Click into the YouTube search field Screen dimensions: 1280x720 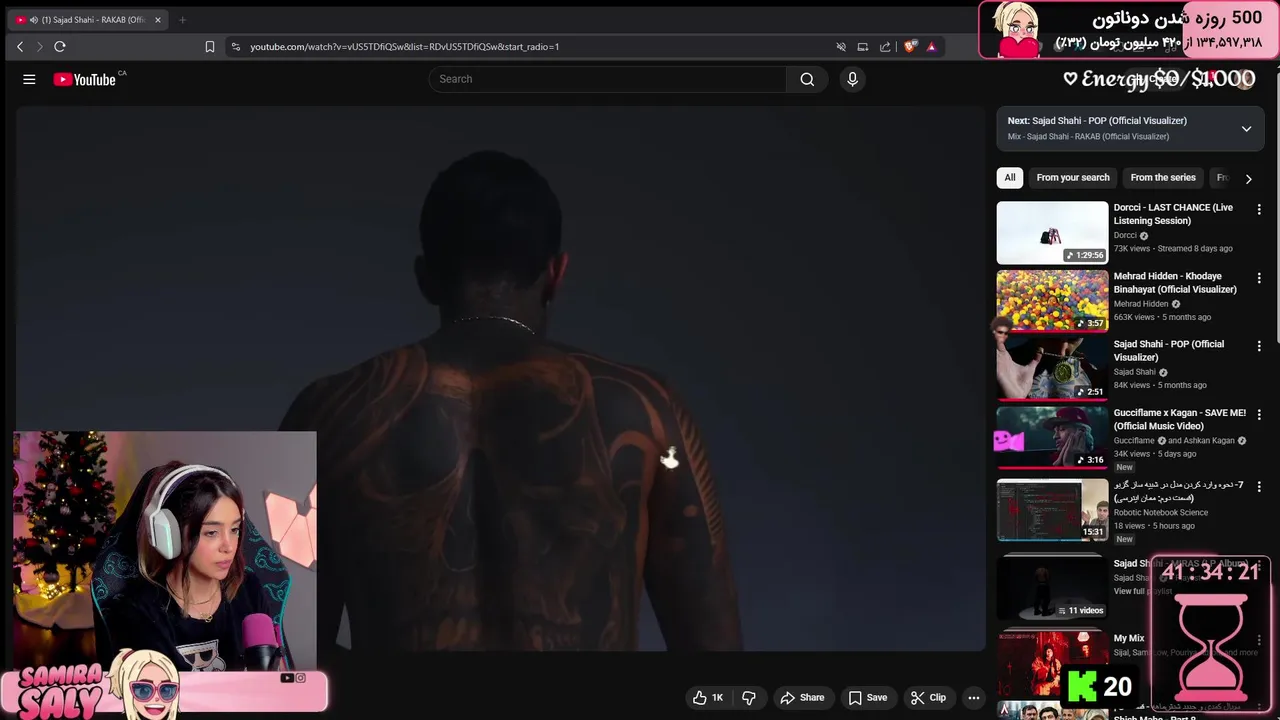607,79
